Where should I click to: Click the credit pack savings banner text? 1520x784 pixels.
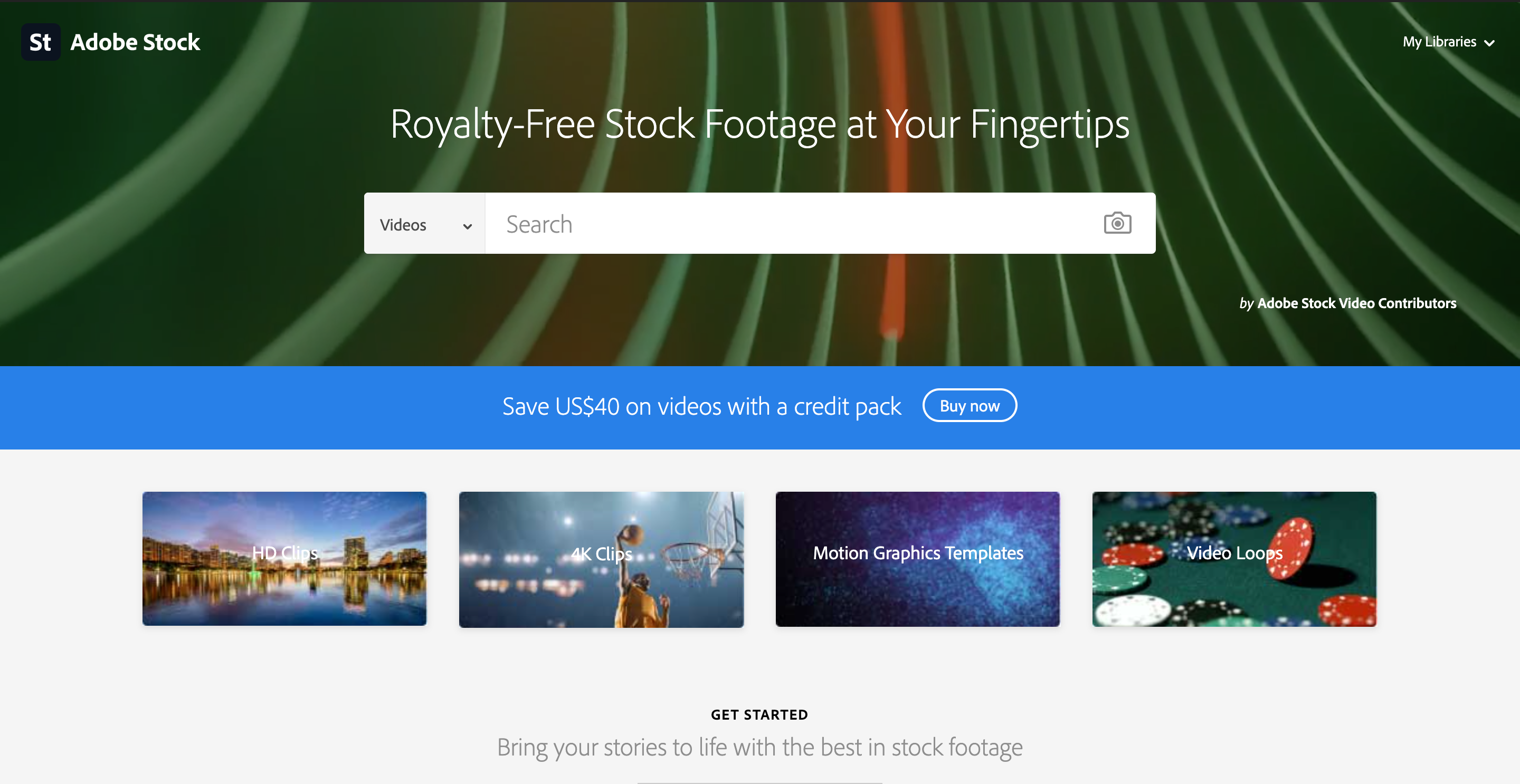(x=701, y=406)
